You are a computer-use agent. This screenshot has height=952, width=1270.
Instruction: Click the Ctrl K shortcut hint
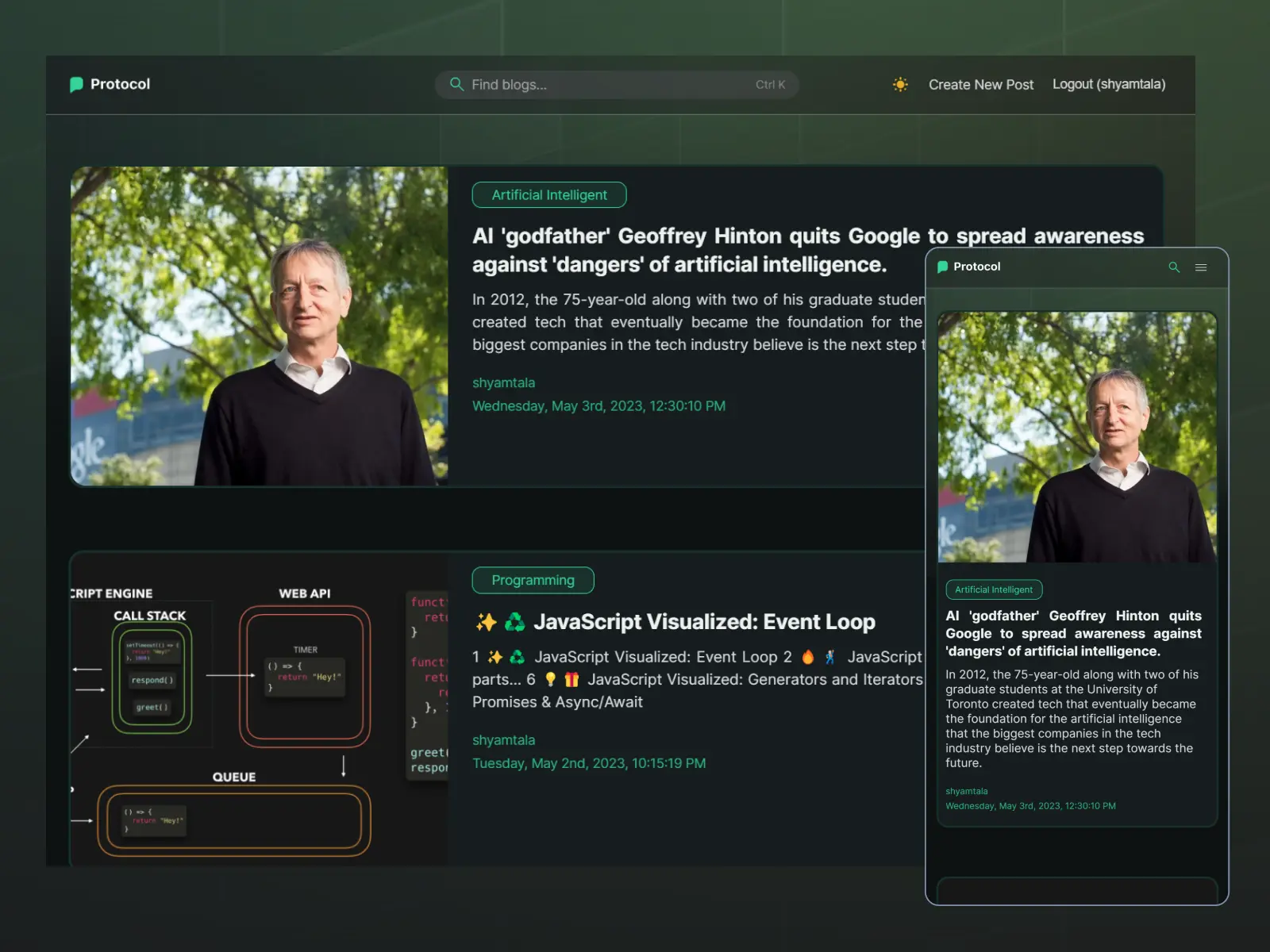pyautogui.click(x=770, y=85)
